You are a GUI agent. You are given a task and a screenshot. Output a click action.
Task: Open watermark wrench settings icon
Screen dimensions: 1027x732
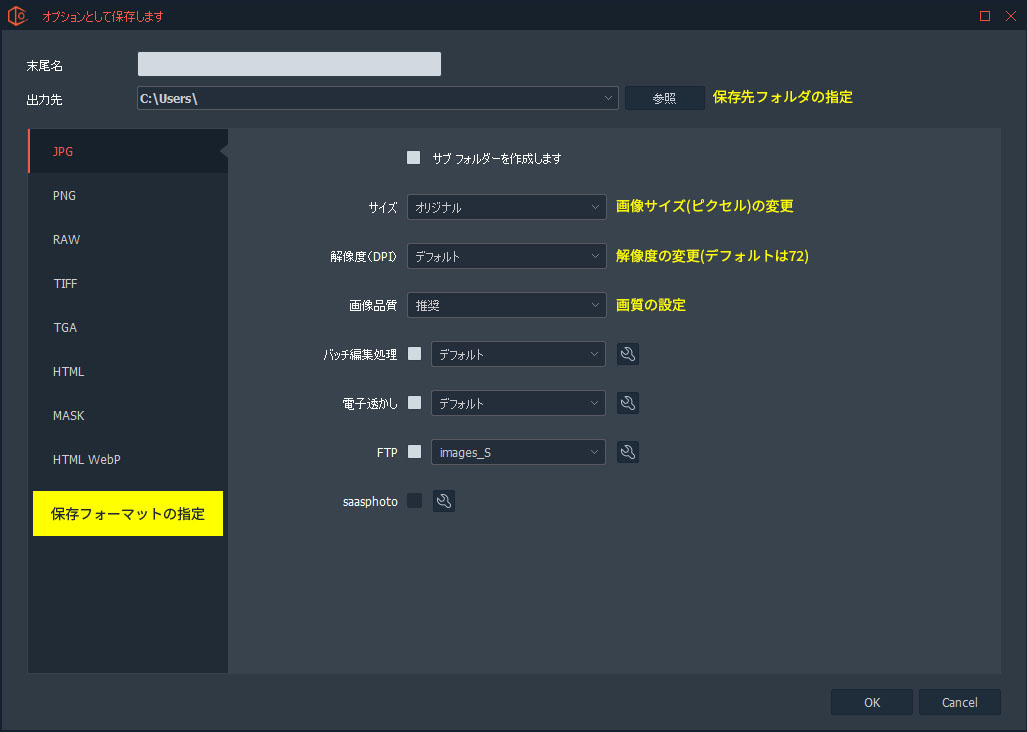(628, 403)
